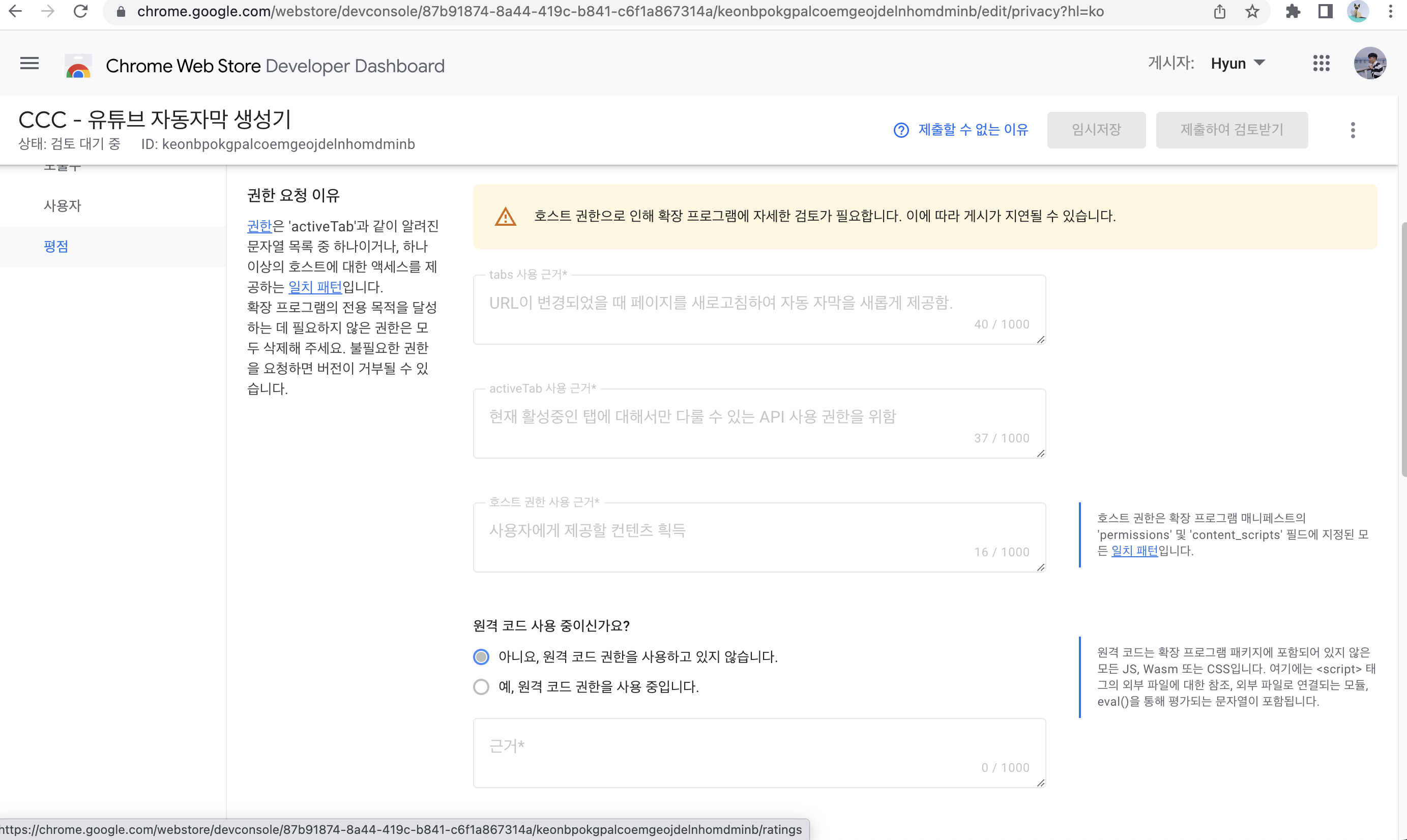1407x840 pixels.
Task: Open 평점 in the left sidebar
Action: point(56,246)
